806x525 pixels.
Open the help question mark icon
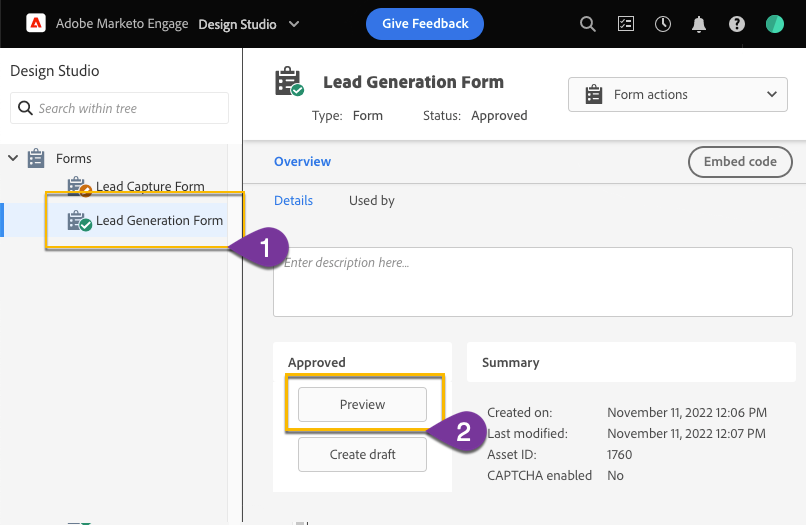click(737, 24)
